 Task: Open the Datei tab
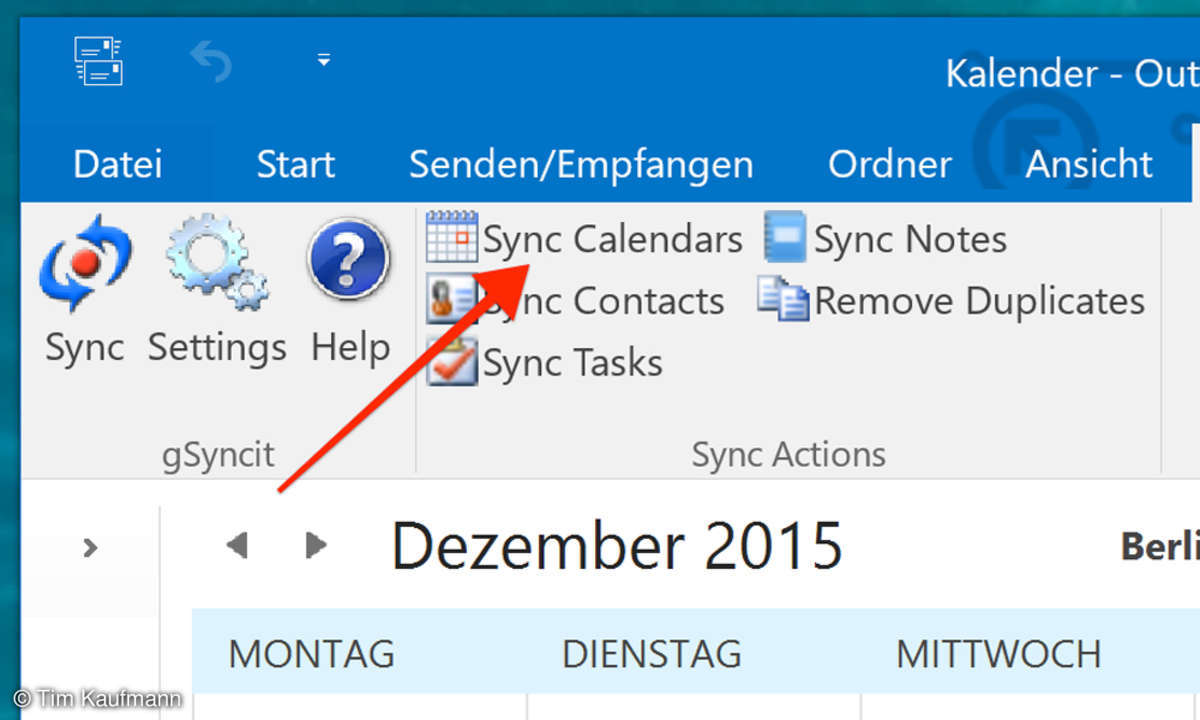pyautogui.click(x=117, y=164)
